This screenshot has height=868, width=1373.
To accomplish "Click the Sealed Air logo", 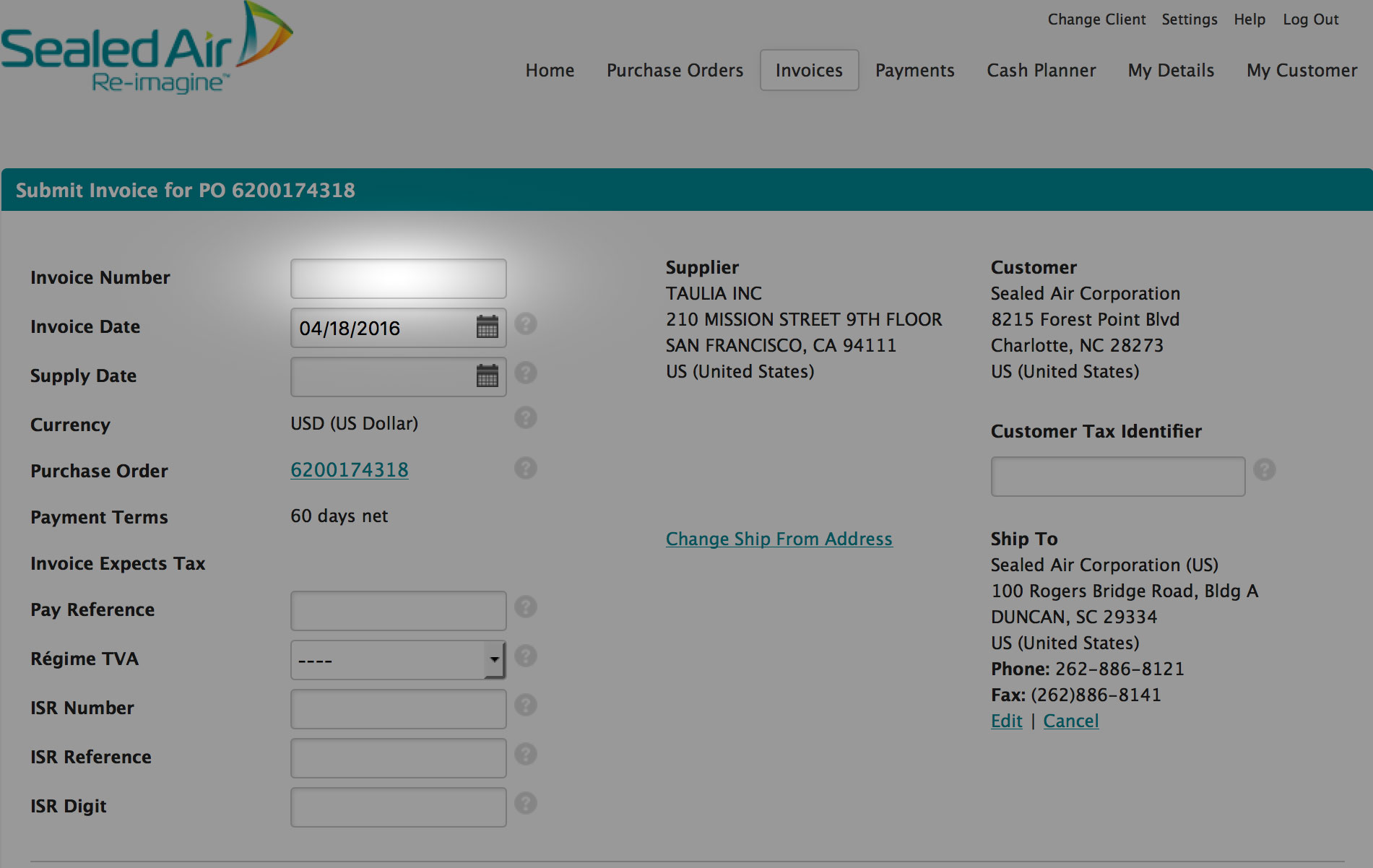I will [147, 48].
